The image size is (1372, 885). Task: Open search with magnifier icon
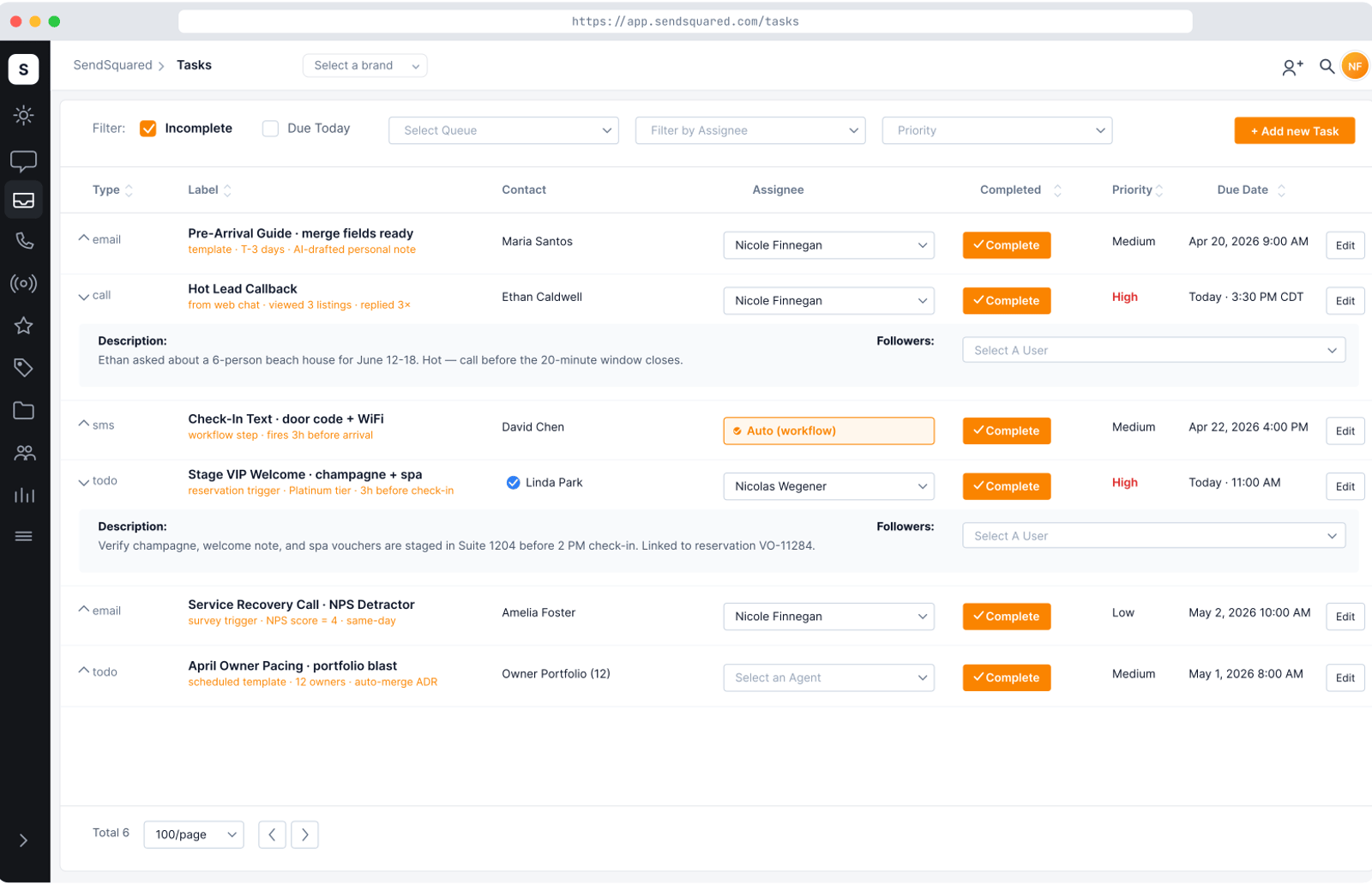coord(1327,66)
